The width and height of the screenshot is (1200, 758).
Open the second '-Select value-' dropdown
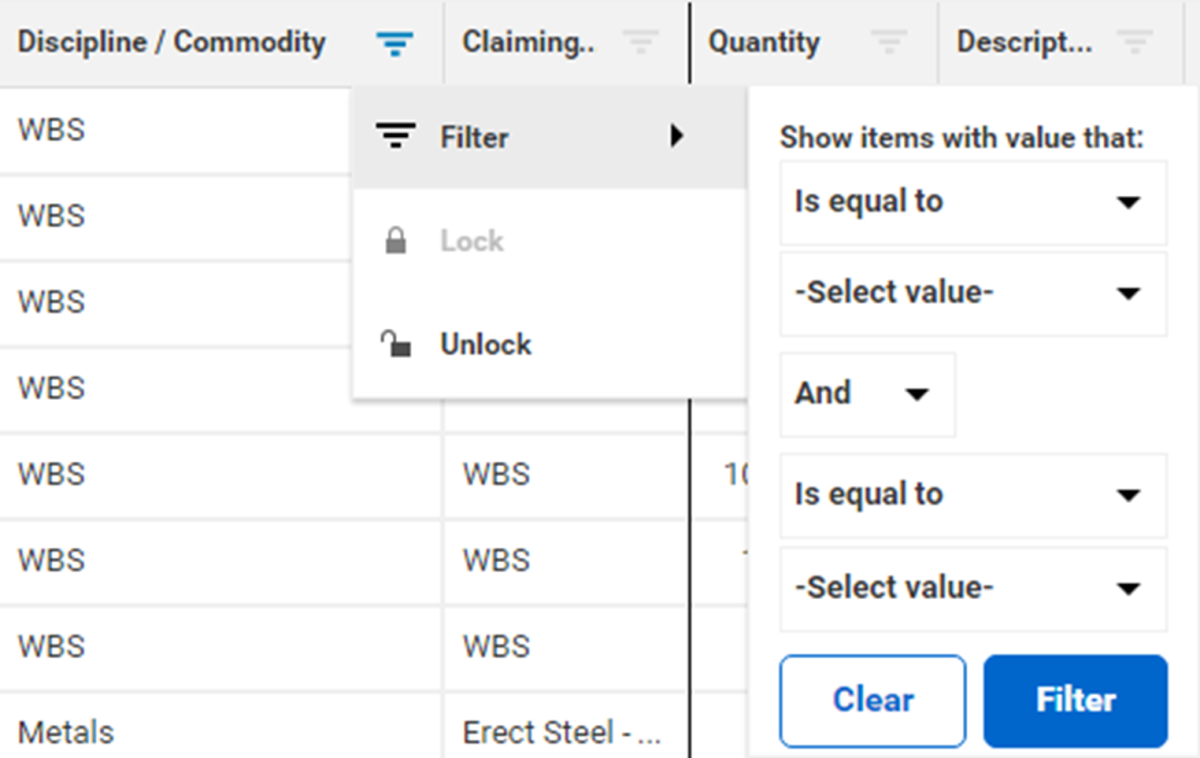point(972,588)
